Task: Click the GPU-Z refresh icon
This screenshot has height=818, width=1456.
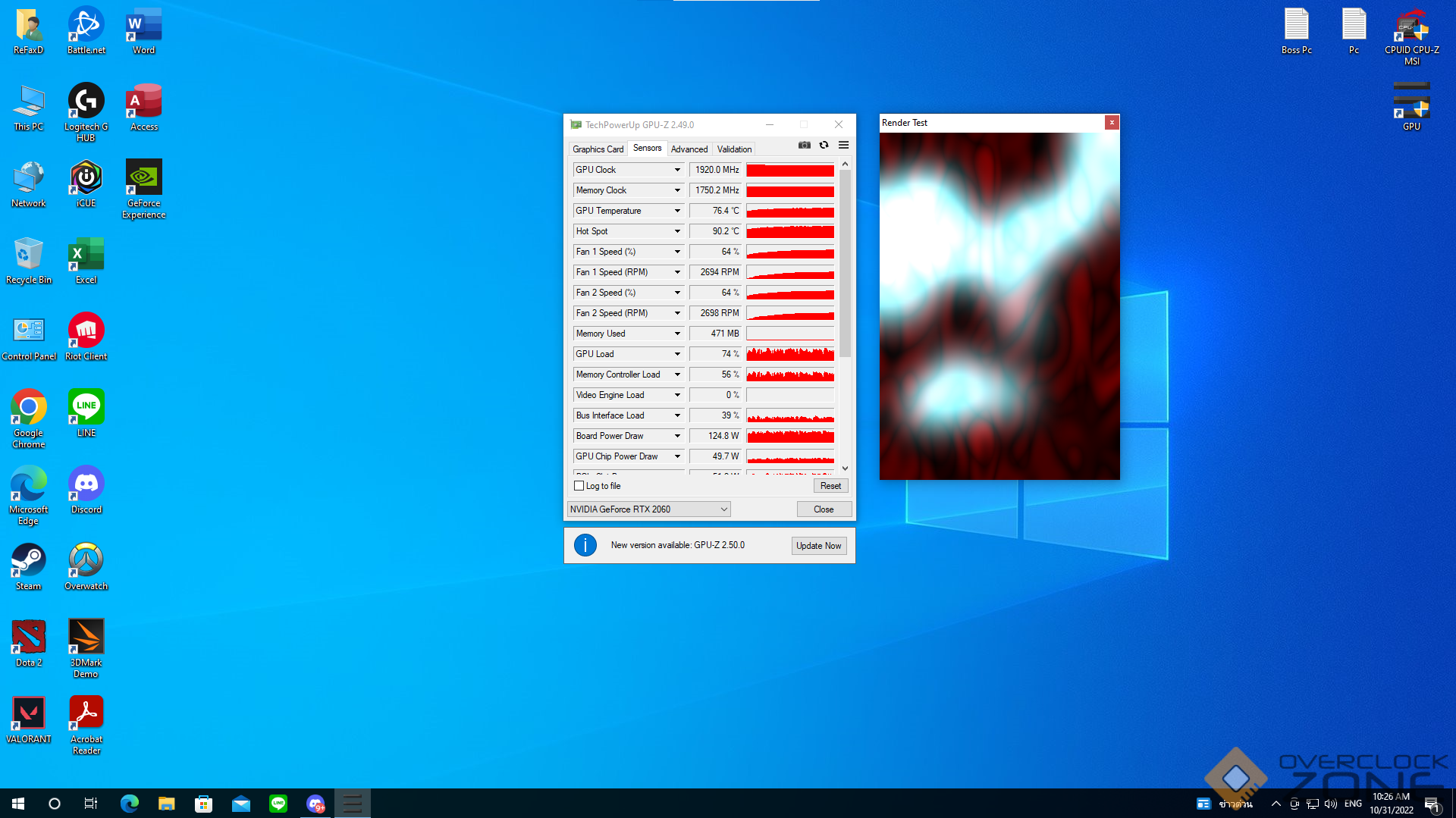Action: point(824,145)
